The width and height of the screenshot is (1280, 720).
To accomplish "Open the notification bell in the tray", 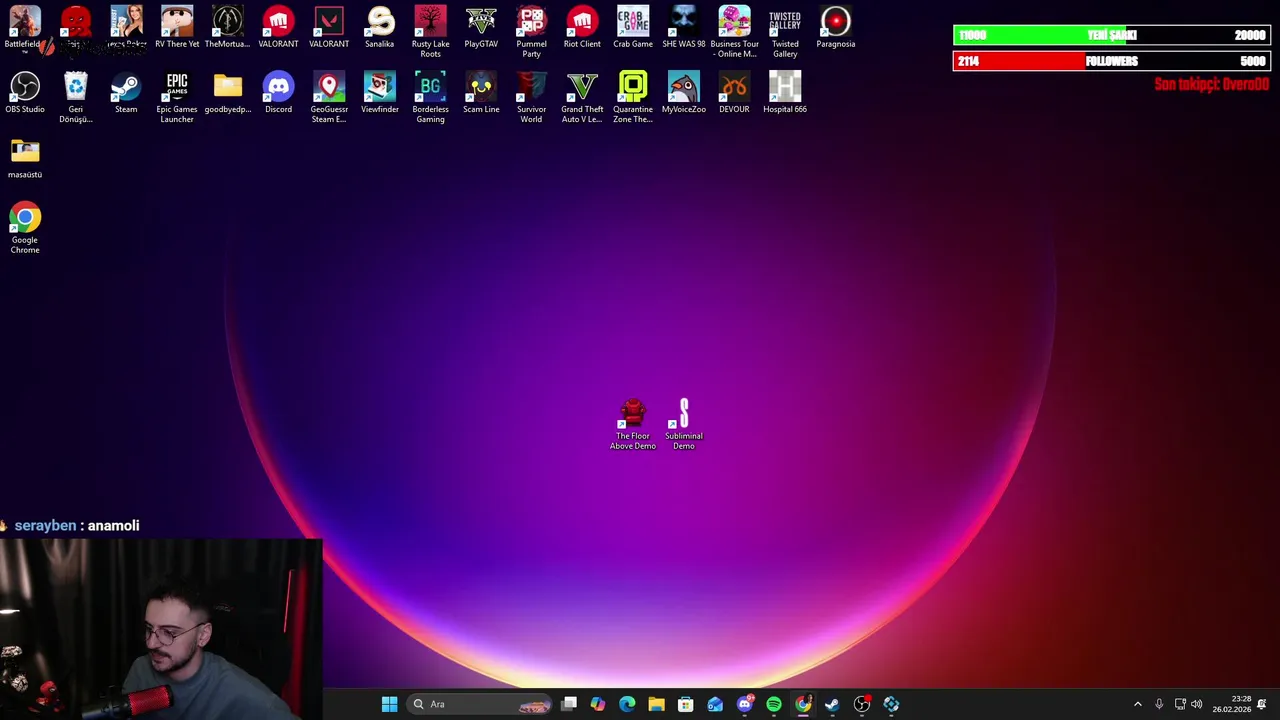I will click(1262, 704).
